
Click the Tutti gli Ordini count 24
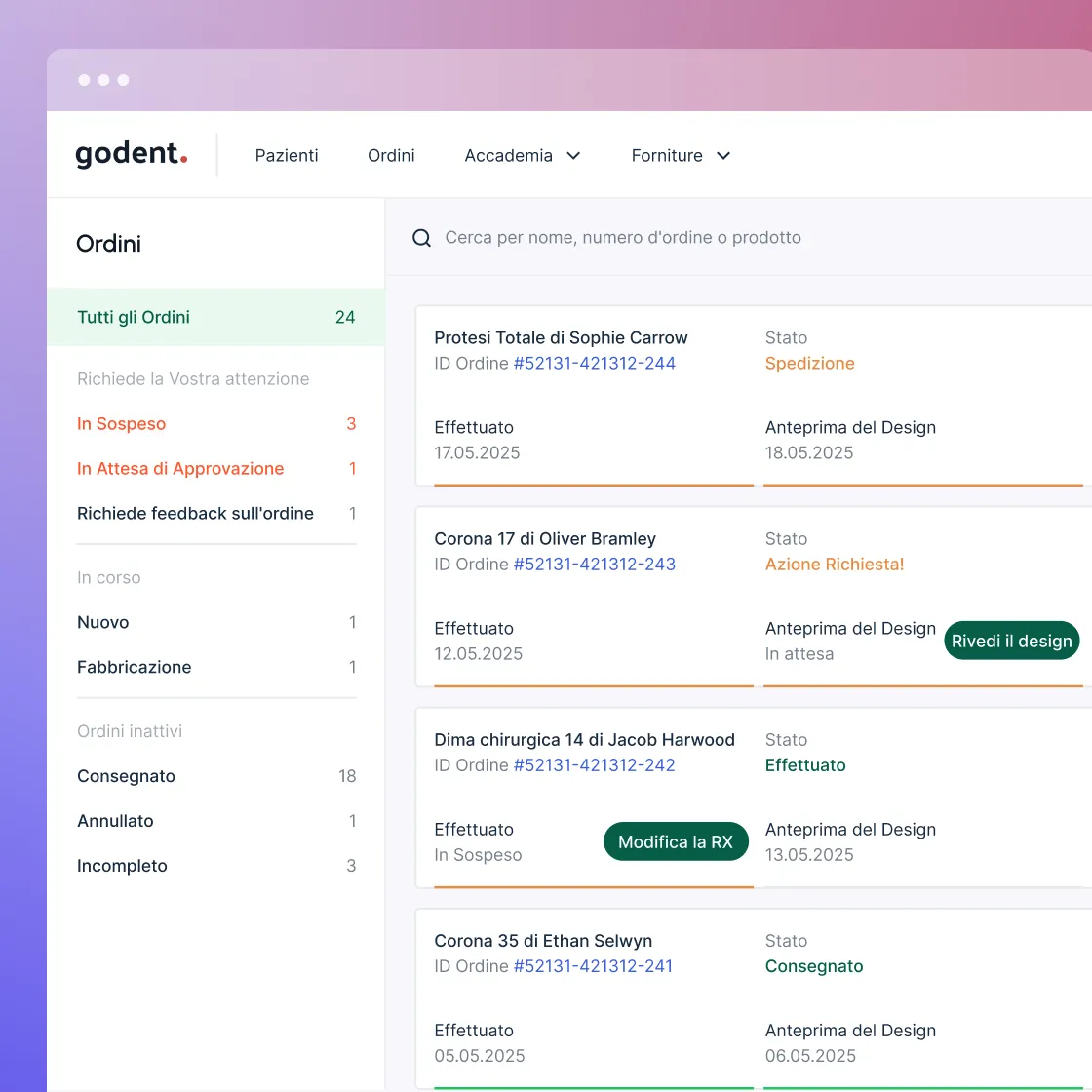tap(345, 317)
